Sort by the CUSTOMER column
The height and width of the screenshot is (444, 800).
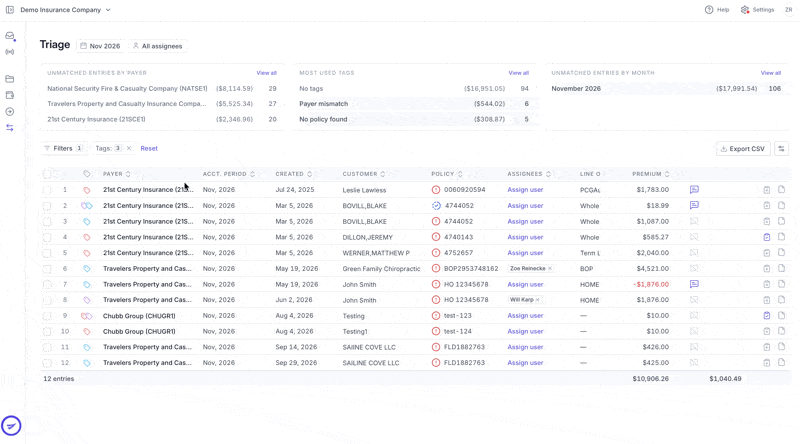364,174
